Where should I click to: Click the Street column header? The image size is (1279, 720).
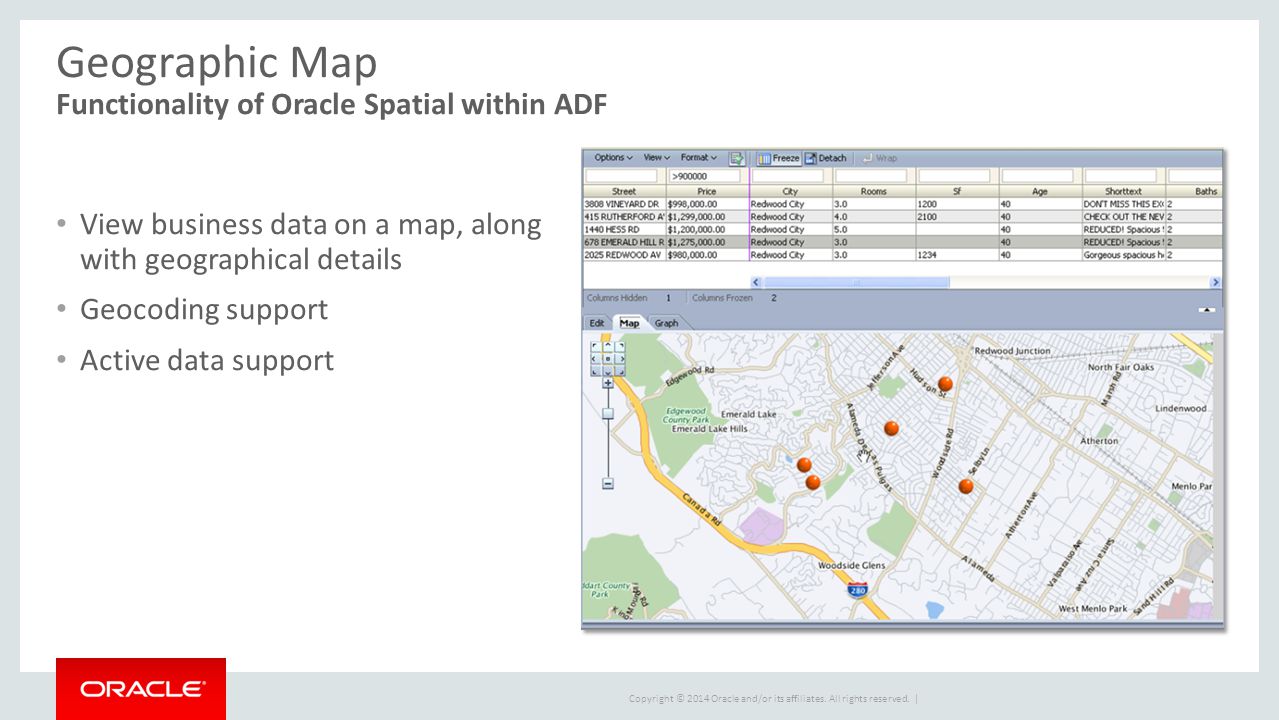coord(624,191)
